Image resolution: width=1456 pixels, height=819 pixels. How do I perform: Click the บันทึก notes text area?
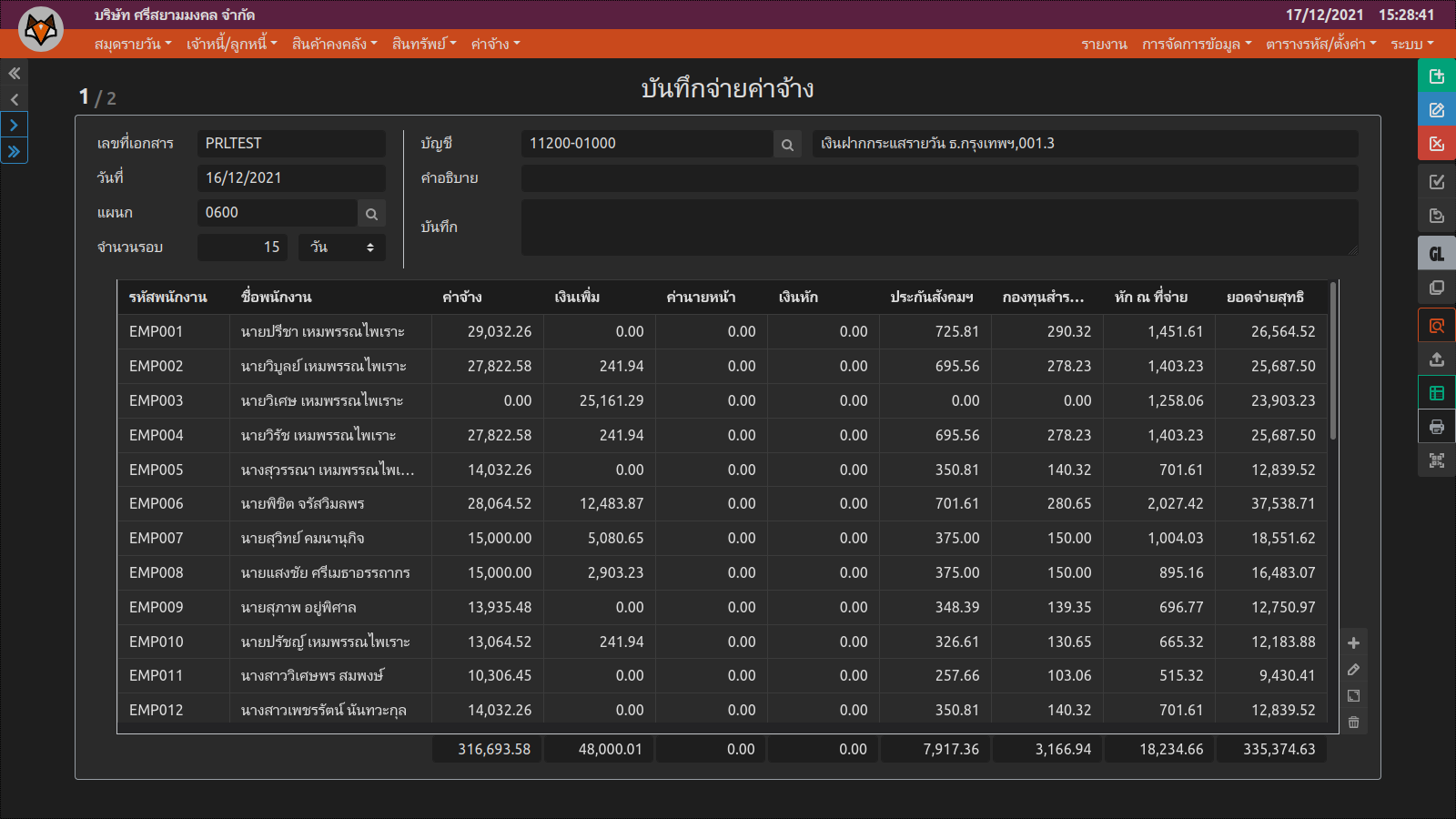pos(939,227)
